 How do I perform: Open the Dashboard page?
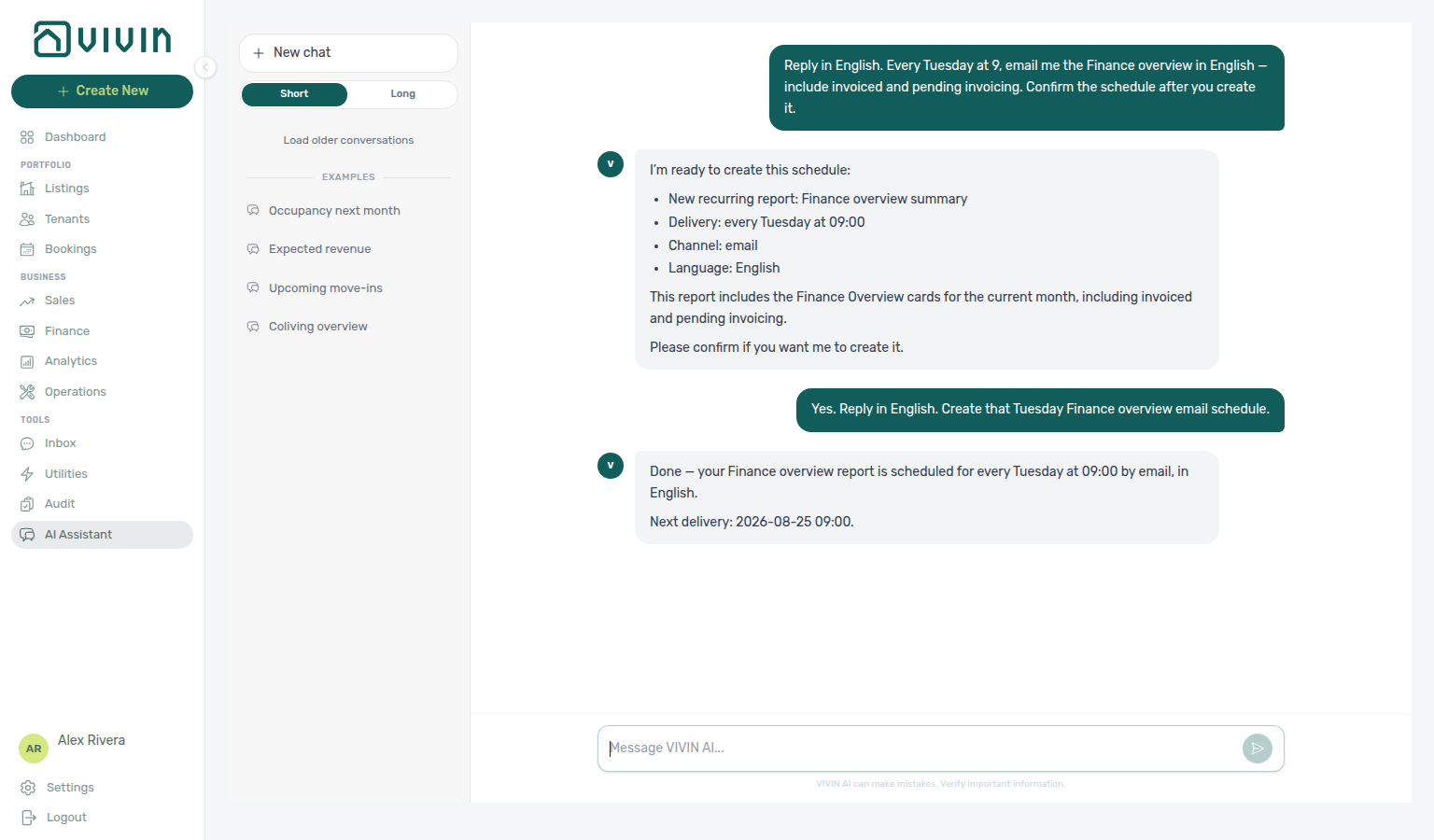point(102,137)
